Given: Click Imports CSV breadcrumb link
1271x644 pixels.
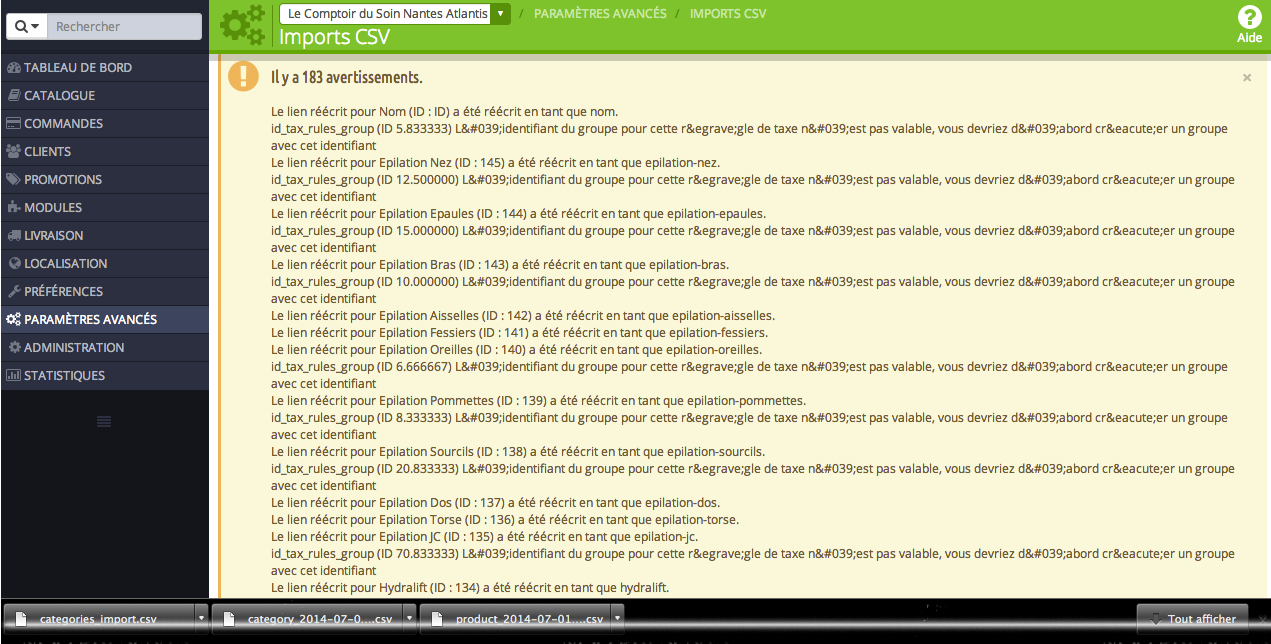Looking at the screenshot, I should 728,14.
